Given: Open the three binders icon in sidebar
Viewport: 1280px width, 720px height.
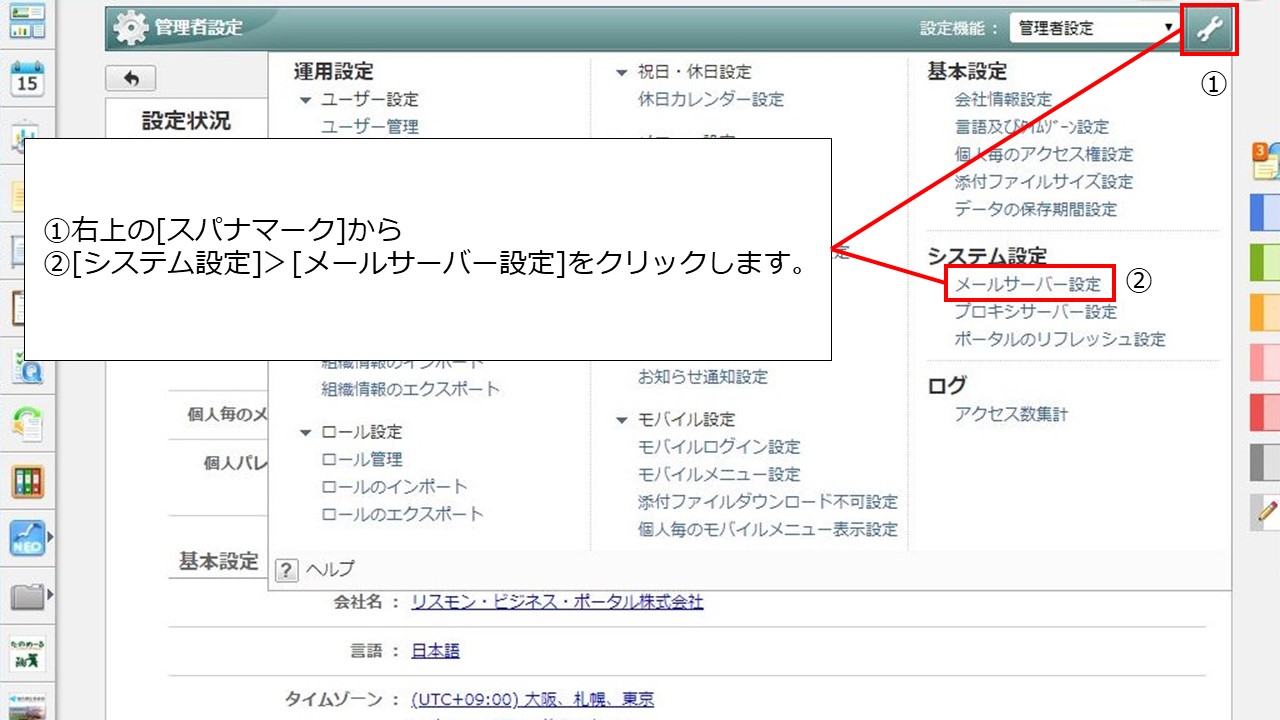Looking at the screenshot, I should click(x=27, y=482).
